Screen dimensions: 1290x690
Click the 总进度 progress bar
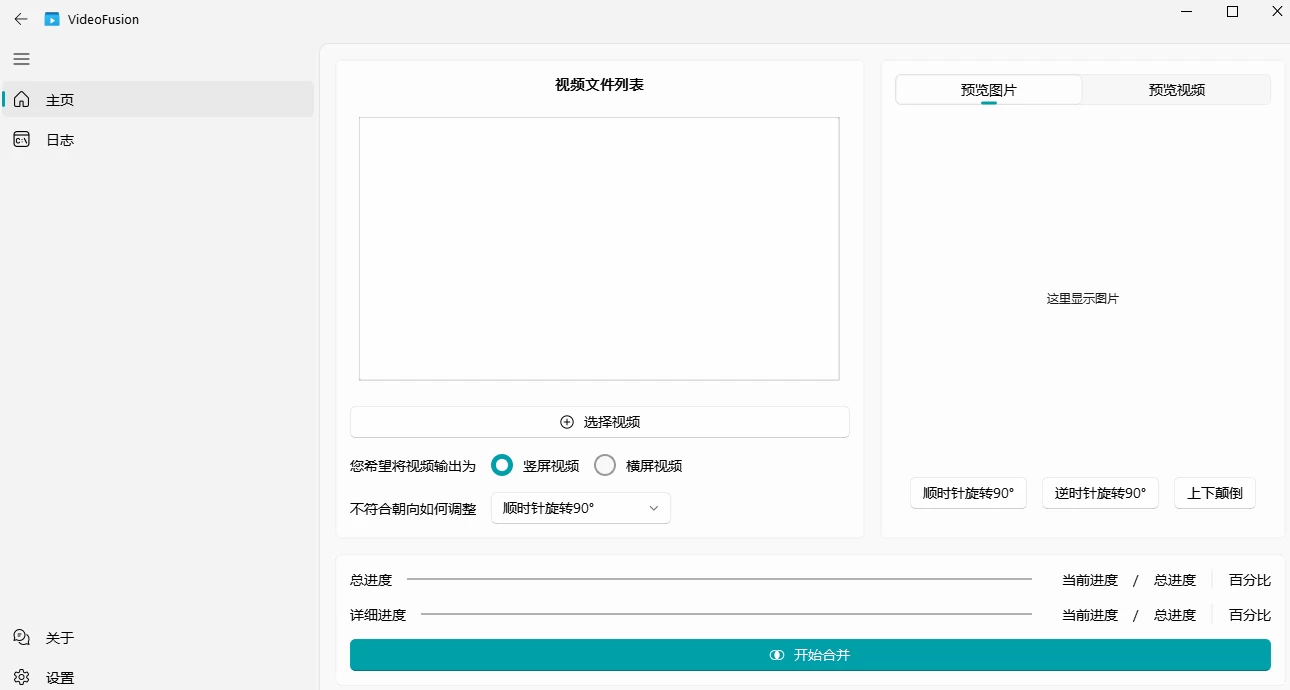(x=718, y=579)
